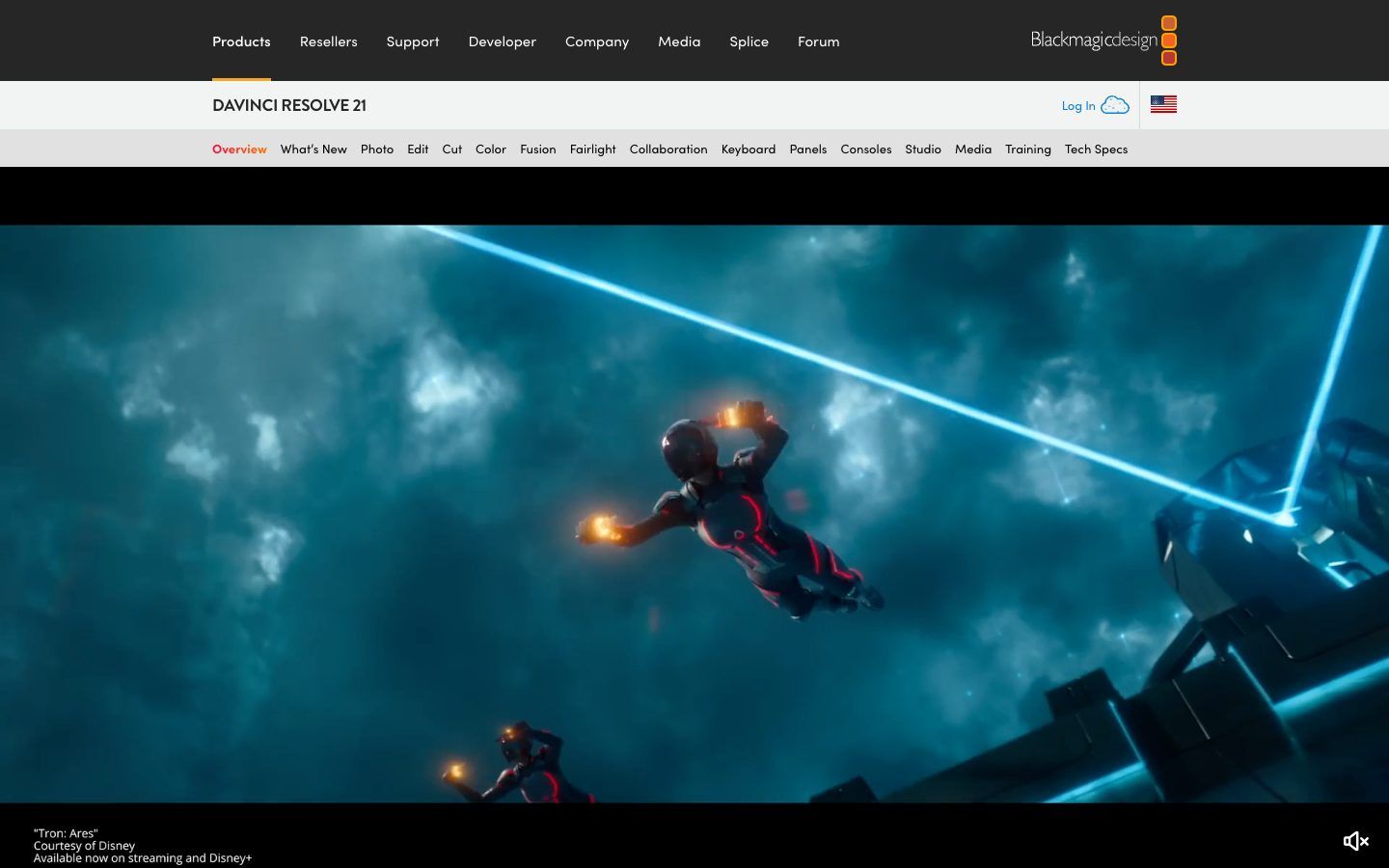1389x868 pixels.
Task: Click the Log In link
Action: point(1078,105)
